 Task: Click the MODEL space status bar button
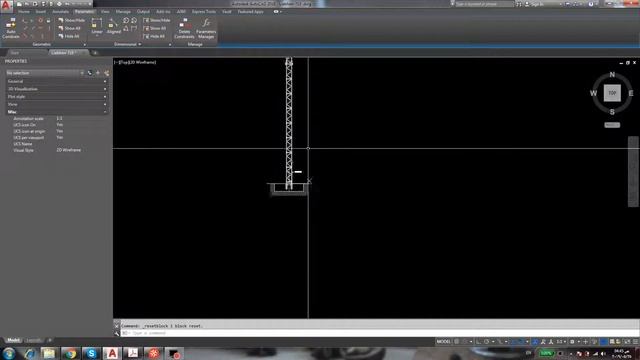(x=444, y=342)
